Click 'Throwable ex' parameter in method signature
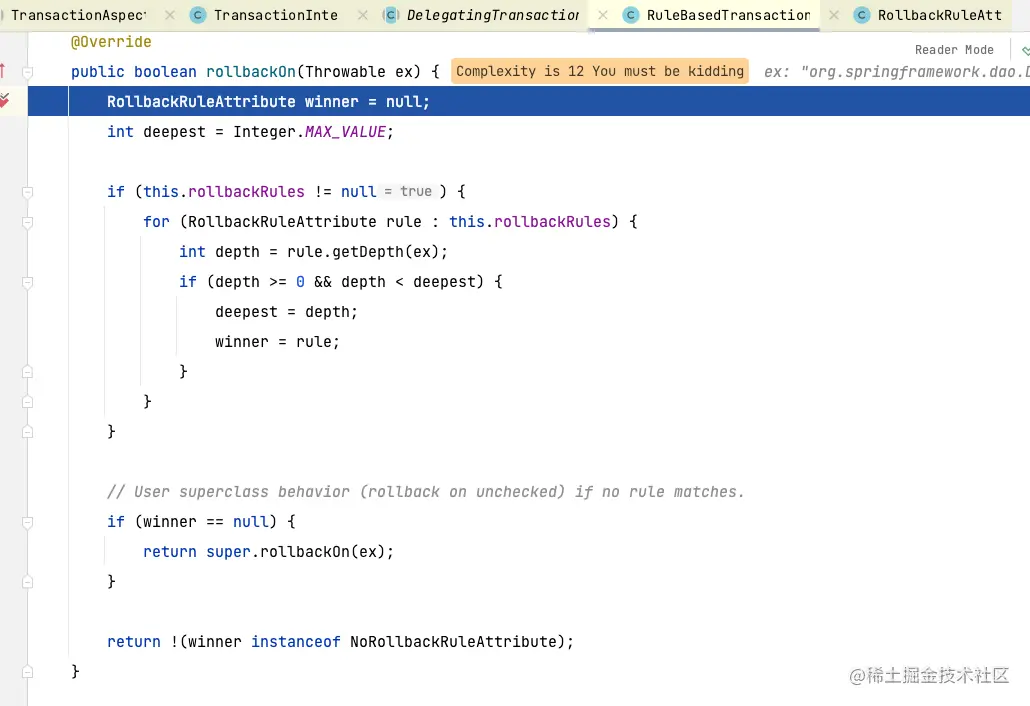The image size is (1030, 706). tap(363, 72)
